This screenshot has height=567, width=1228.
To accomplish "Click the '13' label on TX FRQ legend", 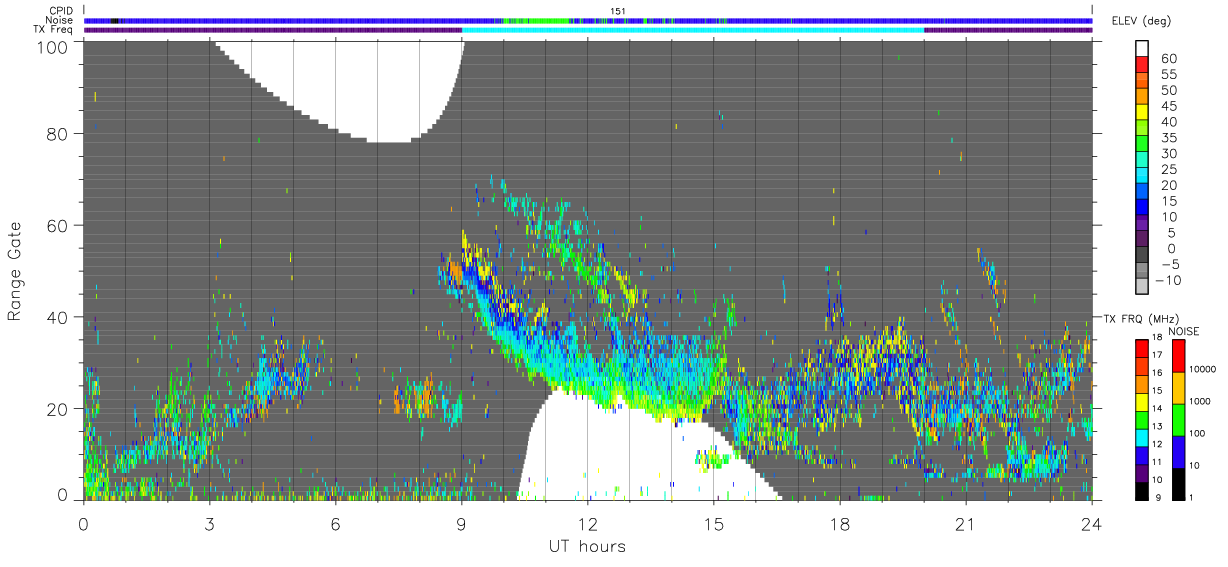I will click(x=1158, y=427).
